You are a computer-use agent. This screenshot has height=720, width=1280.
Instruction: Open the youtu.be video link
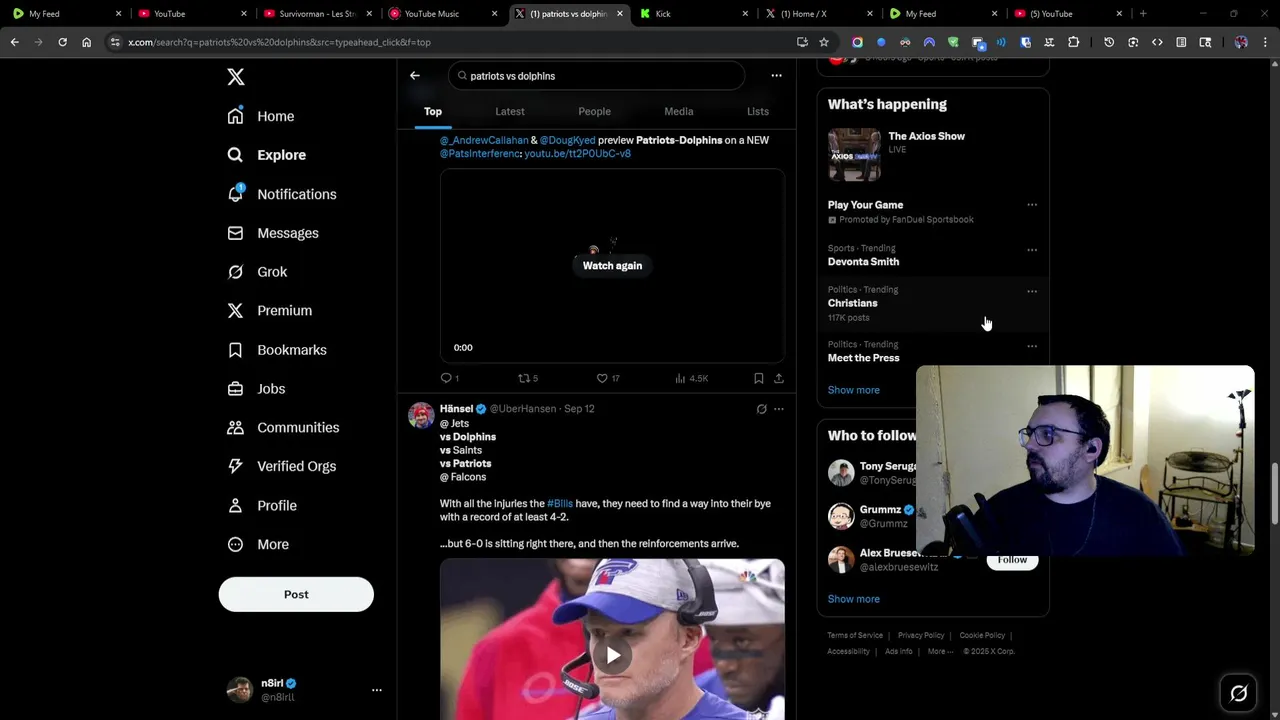(577, 154)
